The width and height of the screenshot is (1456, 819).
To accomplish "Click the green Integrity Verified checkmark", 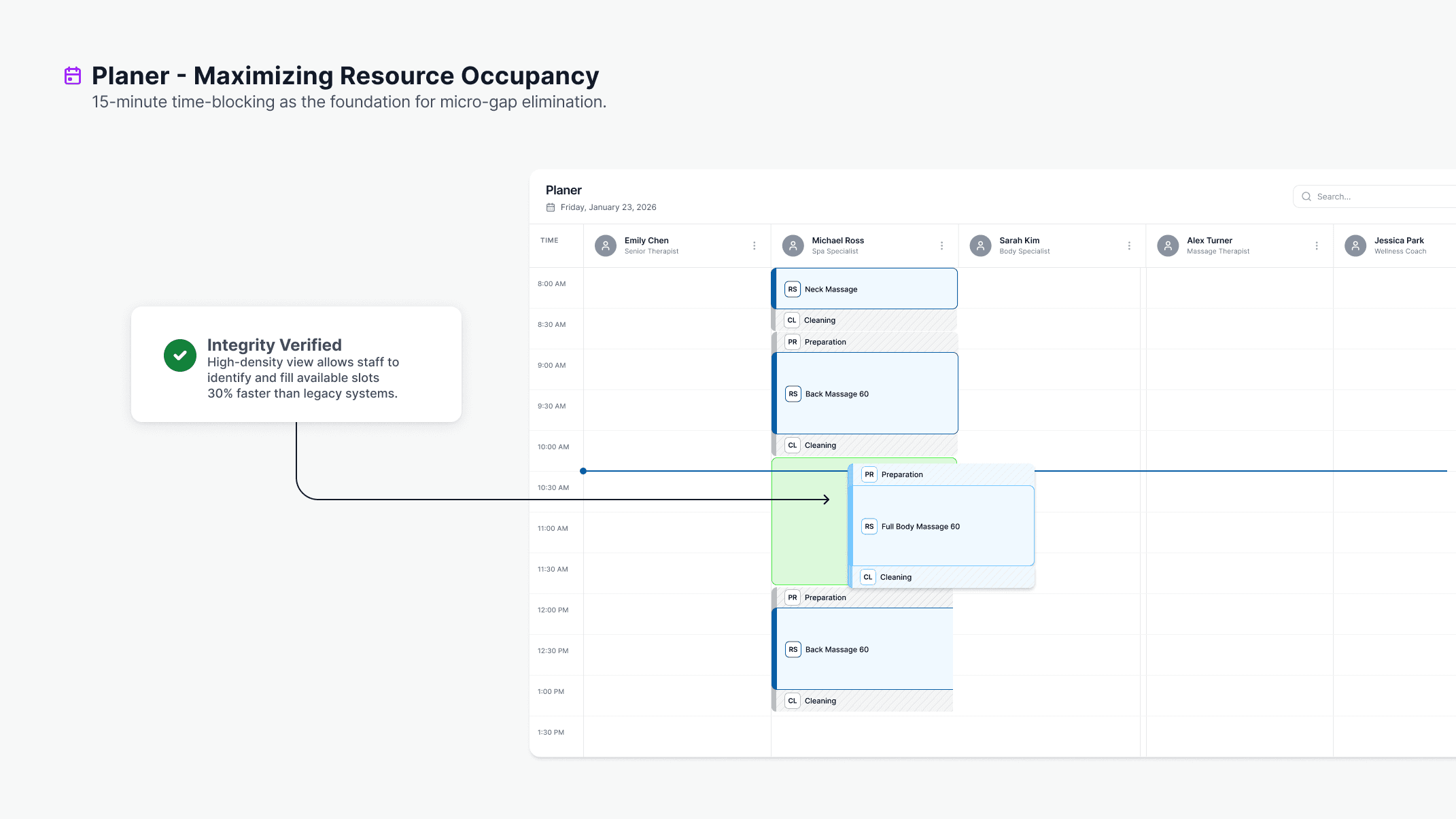I will tap(180, 355).
